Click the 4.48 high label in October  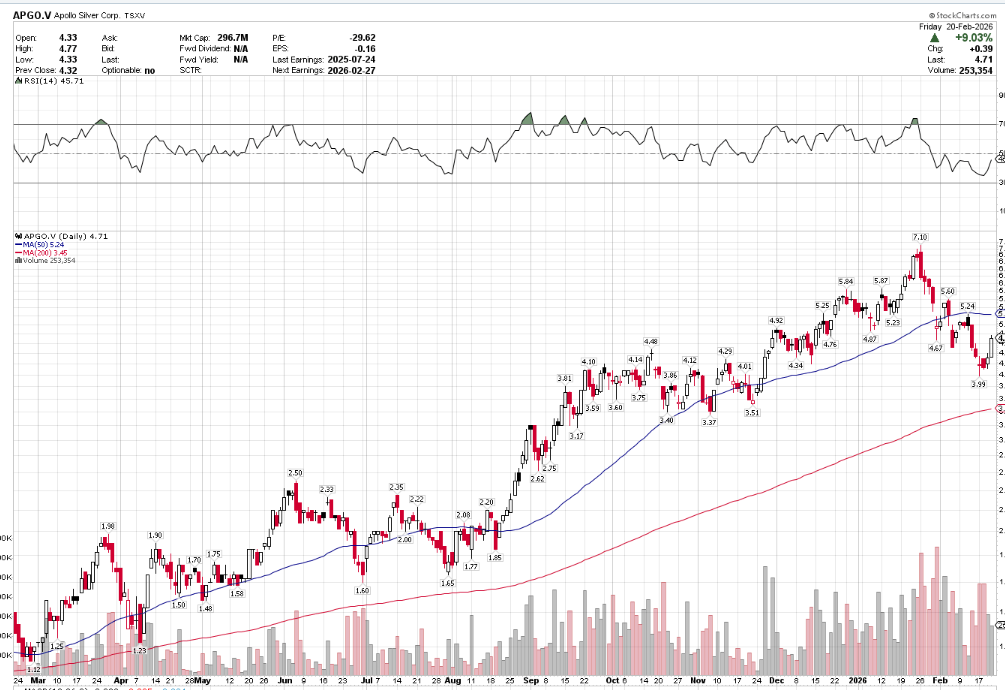(x=650, y=342)
